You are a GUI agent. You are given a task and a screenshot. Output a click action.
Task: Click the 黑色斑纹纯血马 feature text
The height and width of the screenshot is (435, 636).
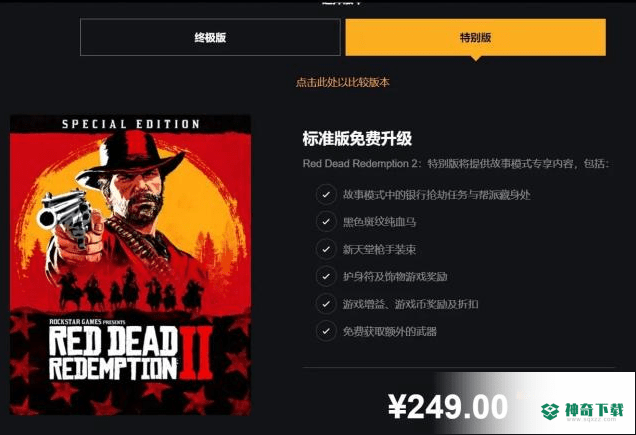tap(379, 222)
